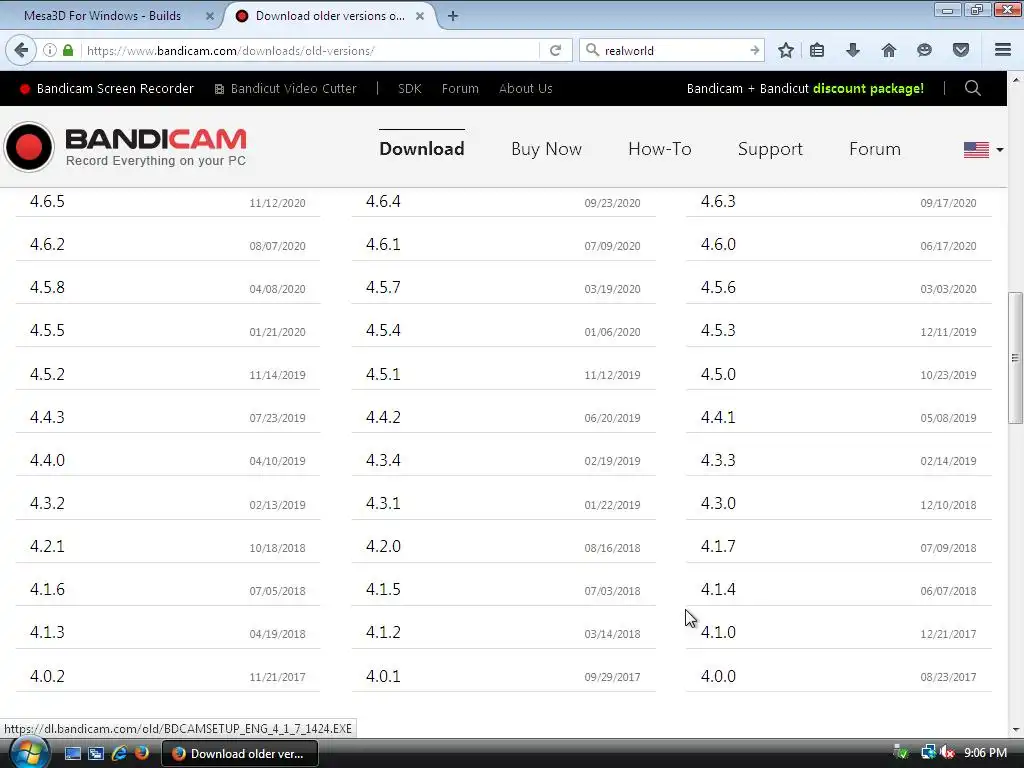Download Bandicam version 4.2.1
1024x768 pixels.
[x=47, y=547]
